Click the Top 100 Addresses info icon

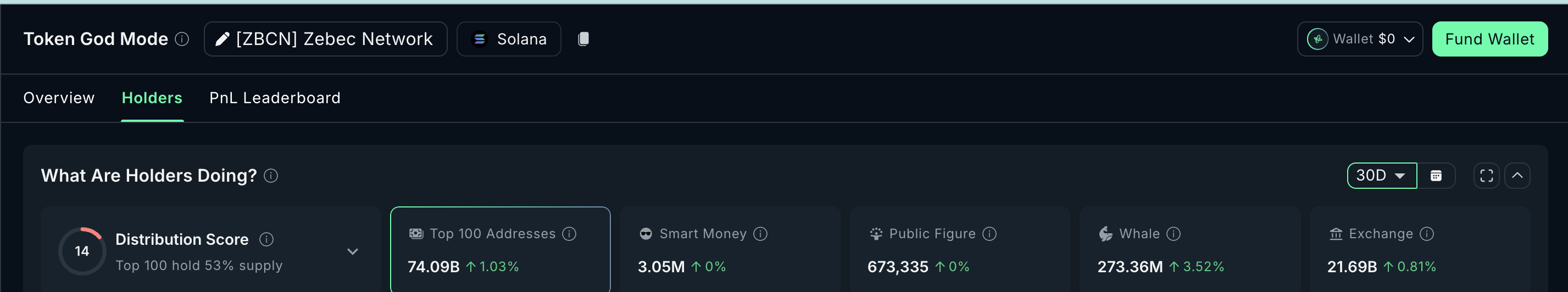[569, 234]
